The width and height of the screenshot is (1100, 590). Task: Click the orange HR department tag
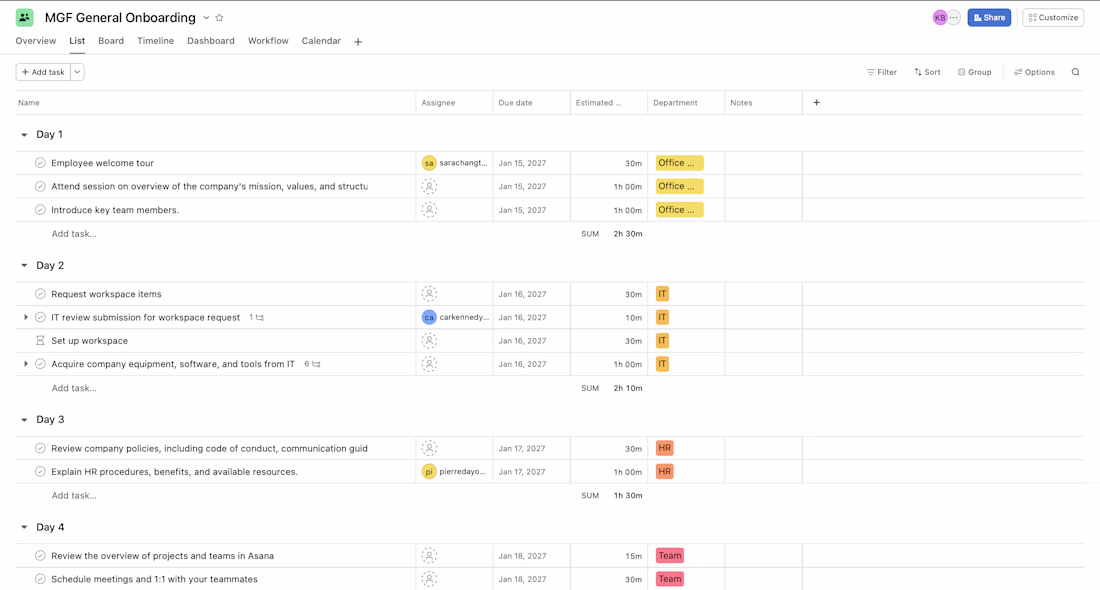click(x=665, y=448)
